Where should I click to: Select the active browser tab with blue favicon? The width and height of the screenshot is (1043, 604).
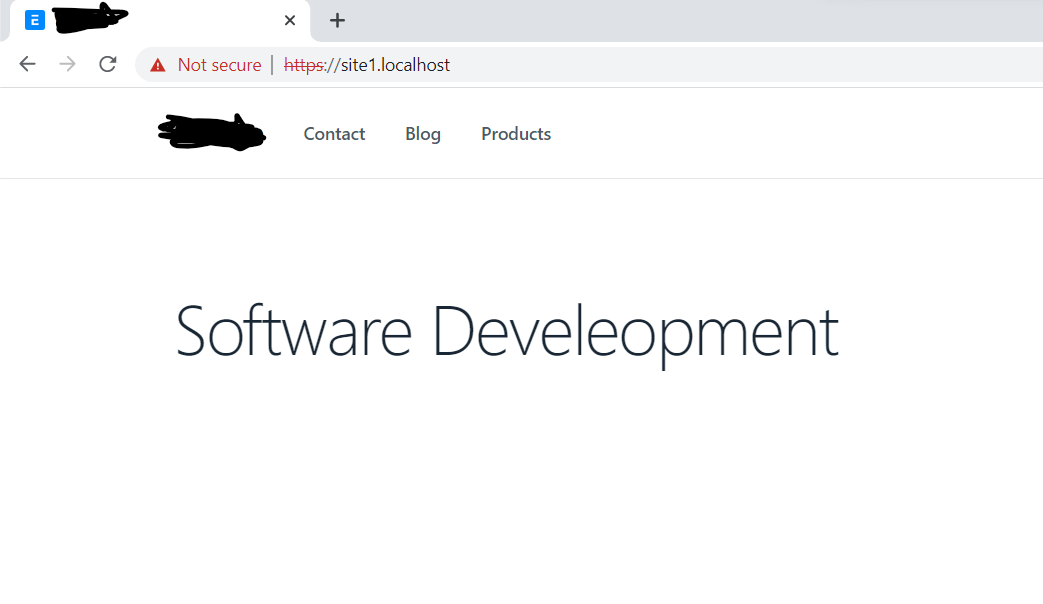[160, 21]
